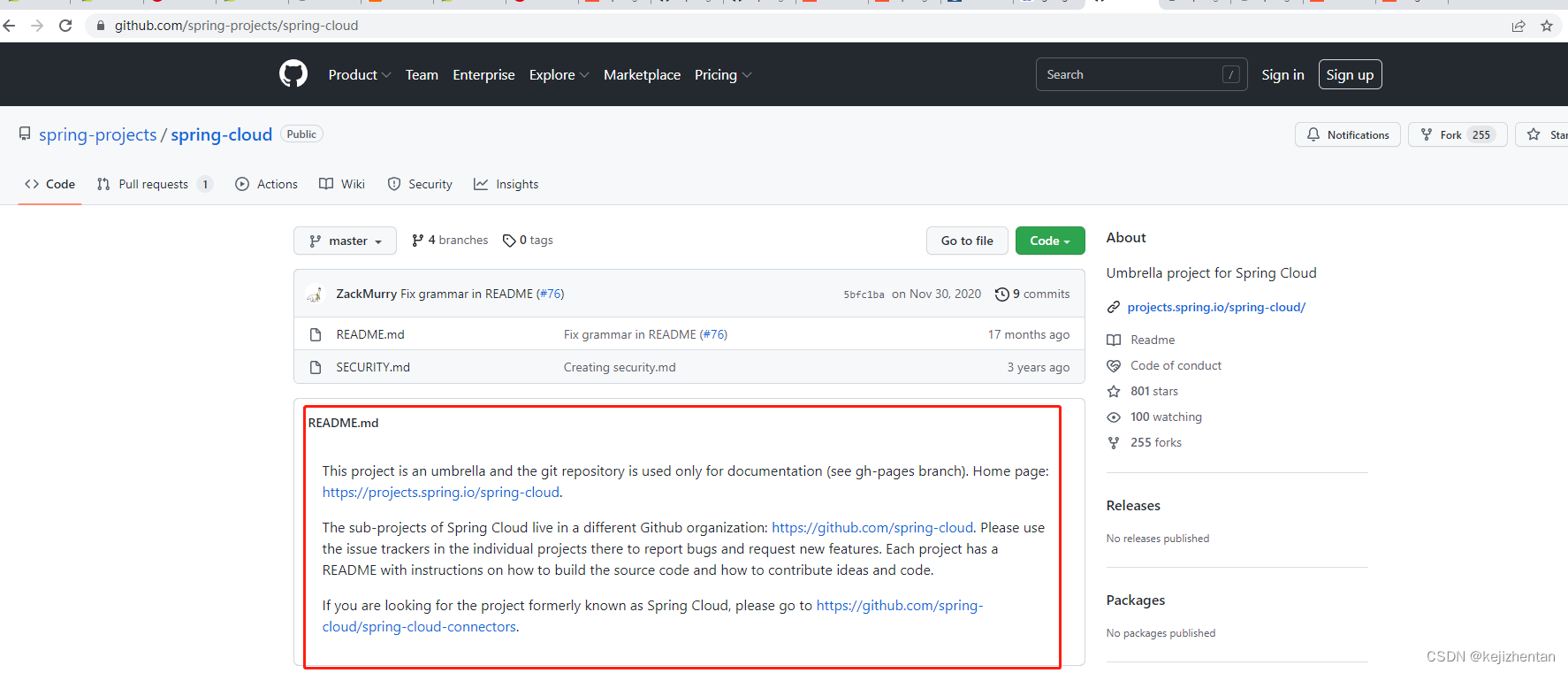This screenshot has height=673, width=1568.
Task: Open the Marketplace menu item
Action: click(x=642, y=75)
